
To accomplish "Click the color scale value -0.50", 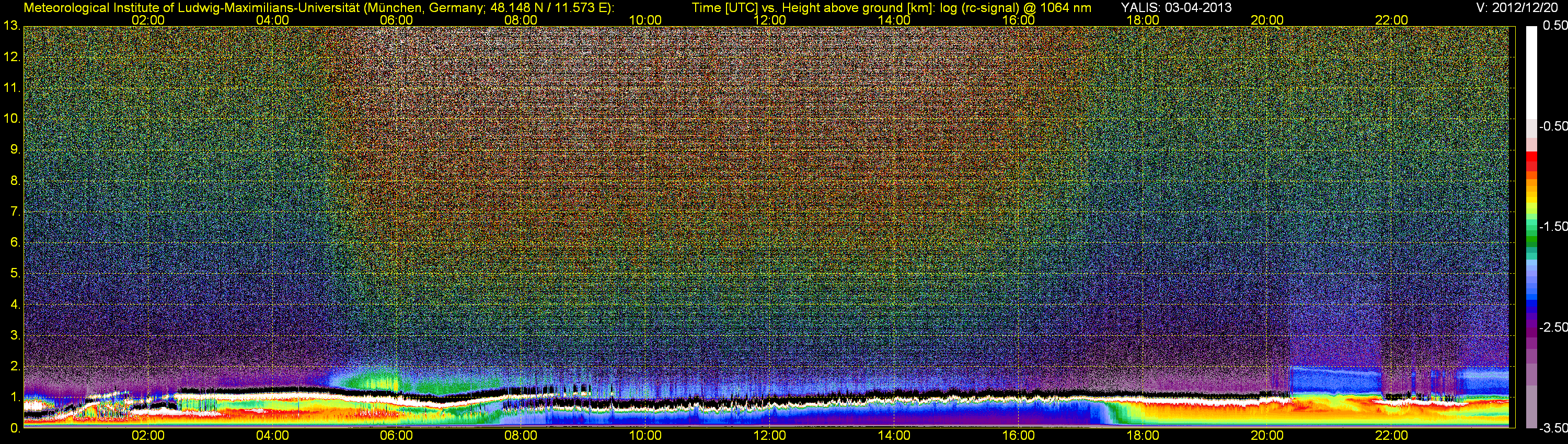I will [1552, 126].
